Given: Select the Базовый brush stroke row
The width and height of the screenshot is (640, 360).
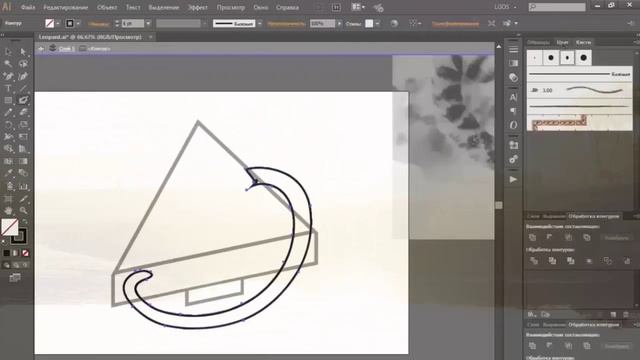Looking at the screenshot, I should pos(579,74).
